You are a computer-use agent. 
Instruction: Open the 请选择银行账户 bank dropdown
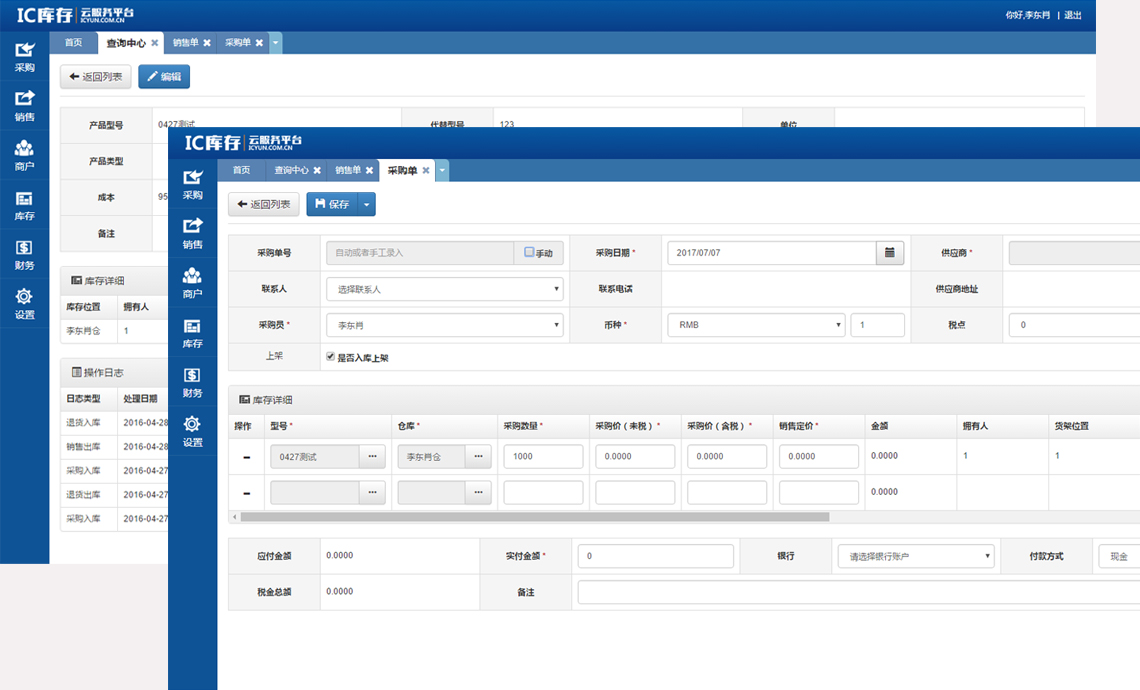[916, 556]
